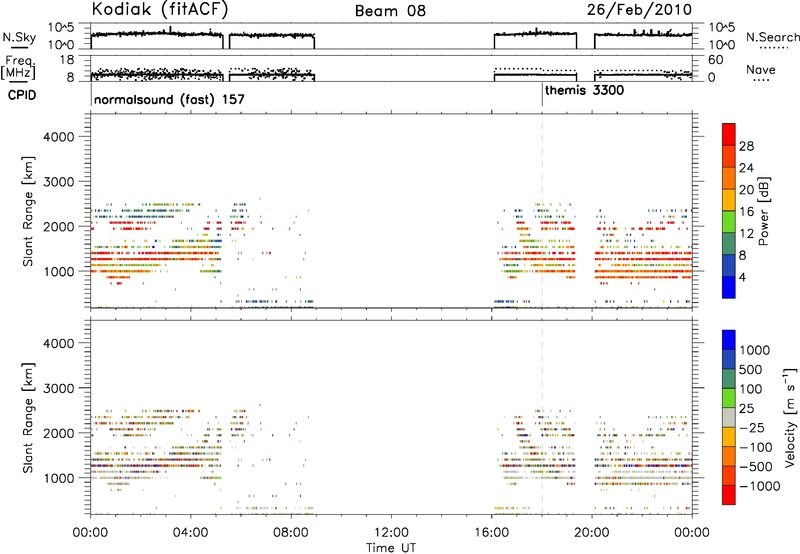Click the velocity panel 'Slant Range [km]' label
Viewport: 800px width, 554px height.
pyautogui.click(x=28, y=417)
